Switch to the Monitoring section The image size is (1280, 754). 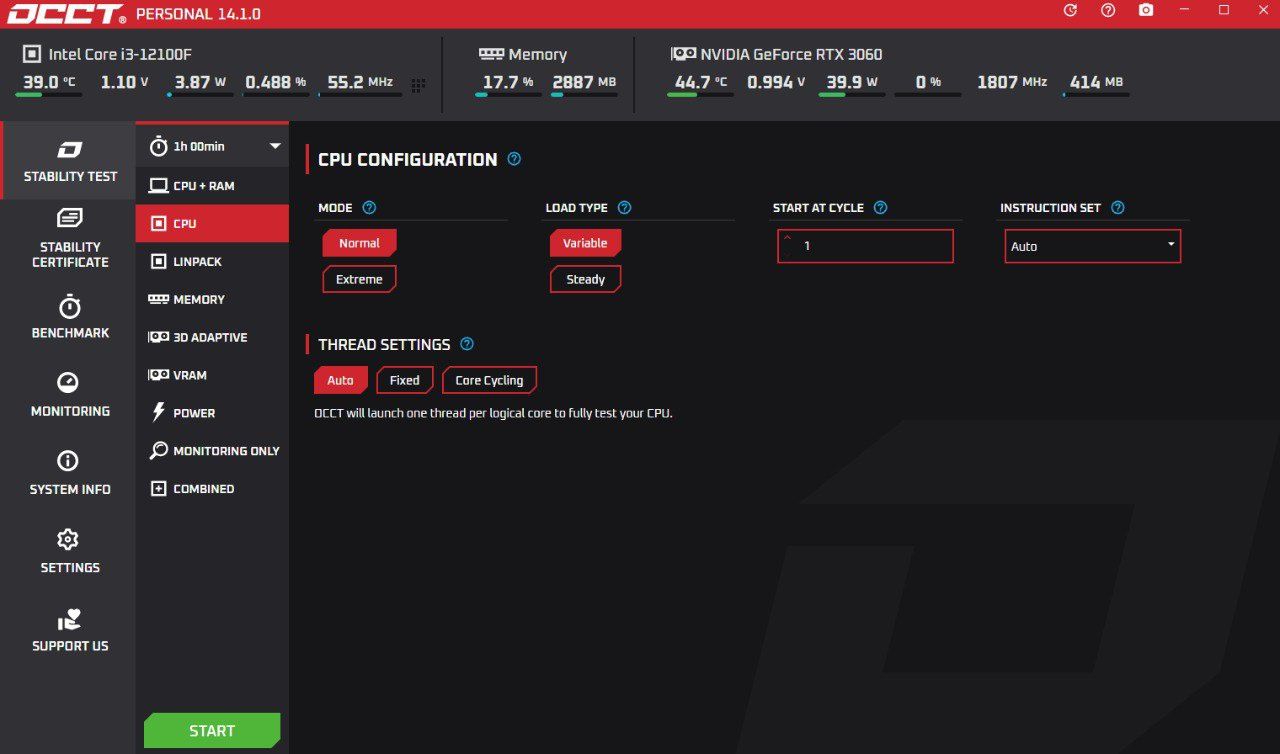pos(69,395)
